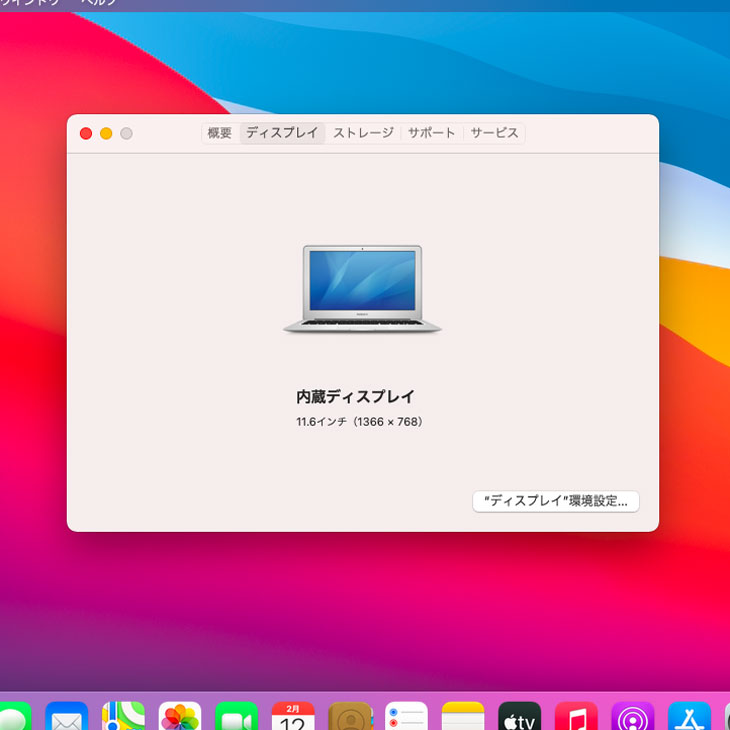Screen dimensions: 730x730
Task: Open the Photos app icon
Action: coord(180,718)
